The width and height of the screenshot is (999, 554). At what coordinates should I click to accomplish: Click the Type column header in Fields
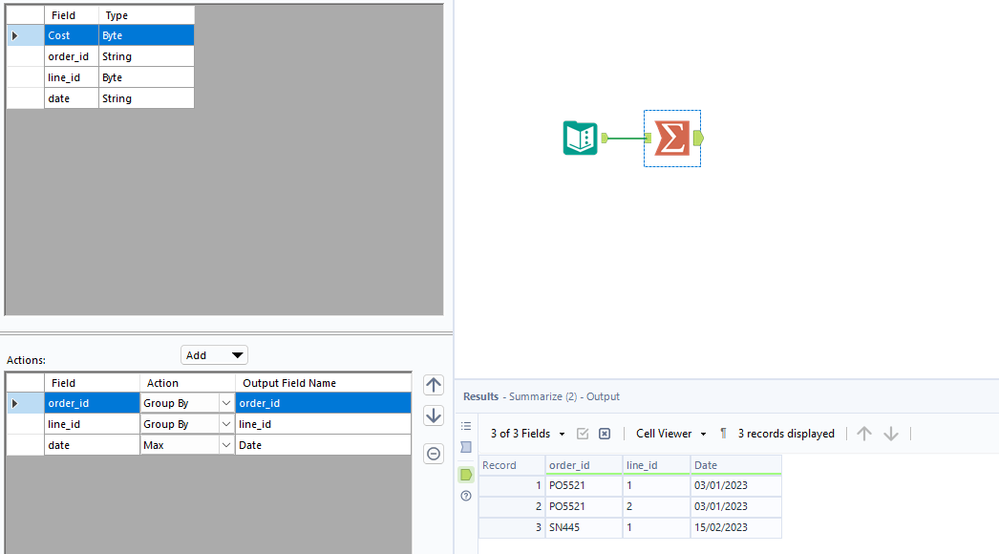coord(147,15)
